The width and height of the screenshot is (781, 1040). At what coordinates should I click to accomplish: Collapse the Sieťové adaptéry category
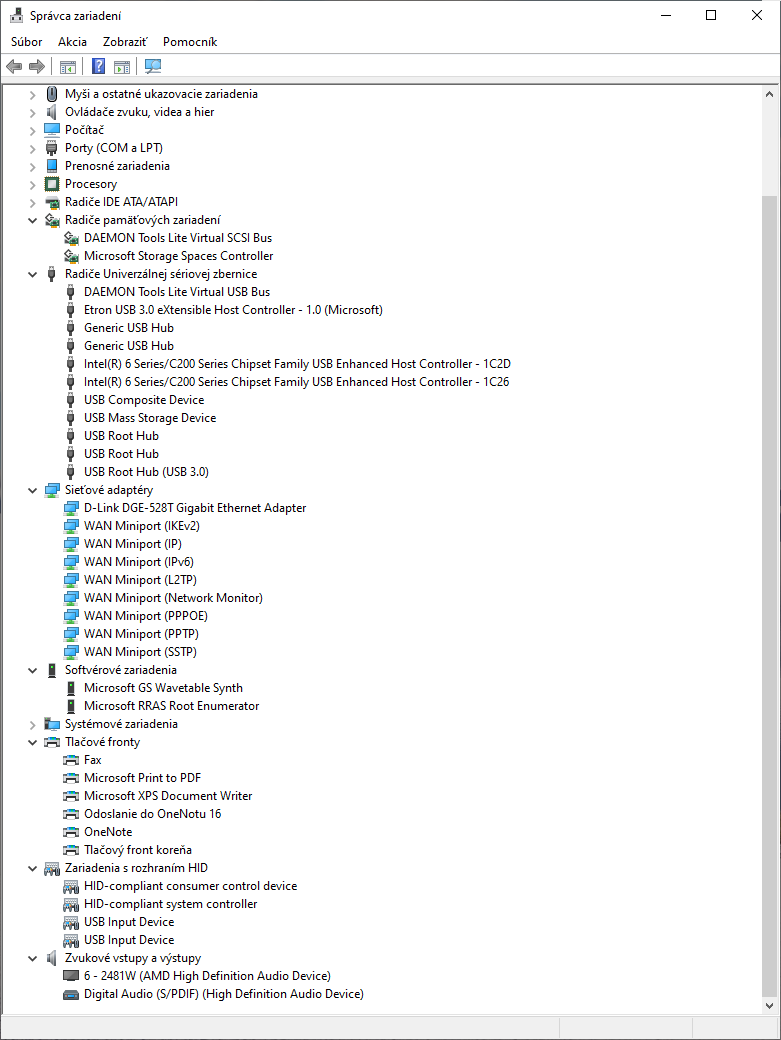tap(32, 490)
